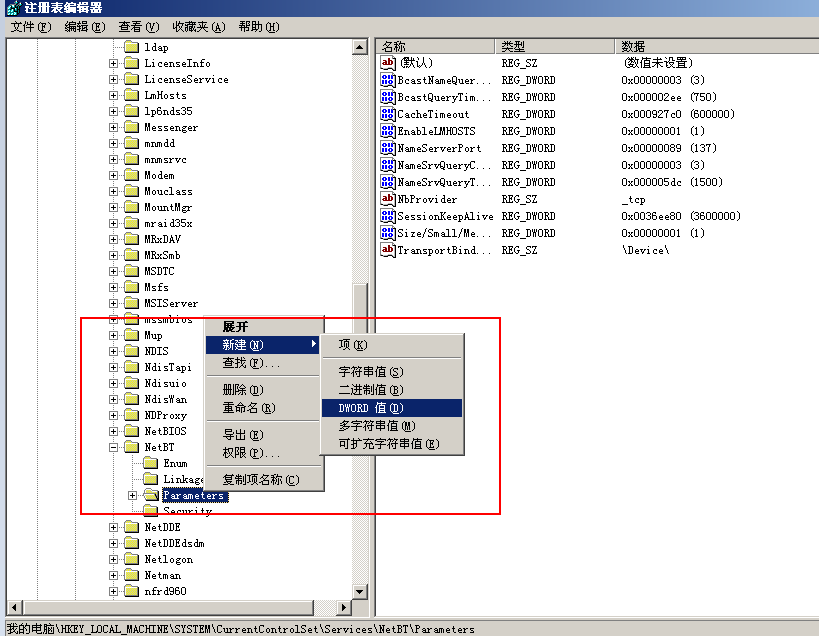The height and width of the screenshot is (636, 819).
Task: Click the BcastNameQuer... DWORD value icon
Action: click(x=388, y=80)
